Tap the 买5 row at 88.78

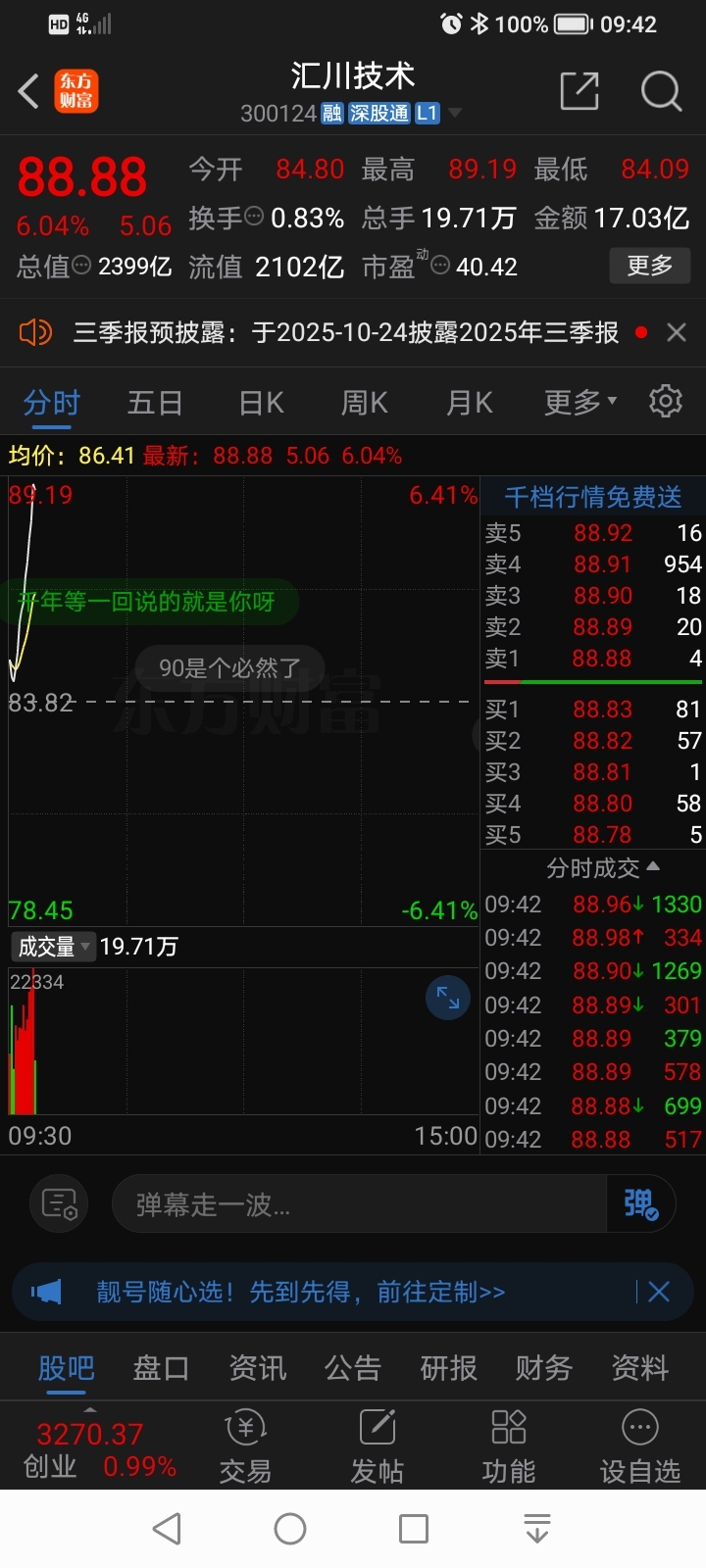pos(593,835)
